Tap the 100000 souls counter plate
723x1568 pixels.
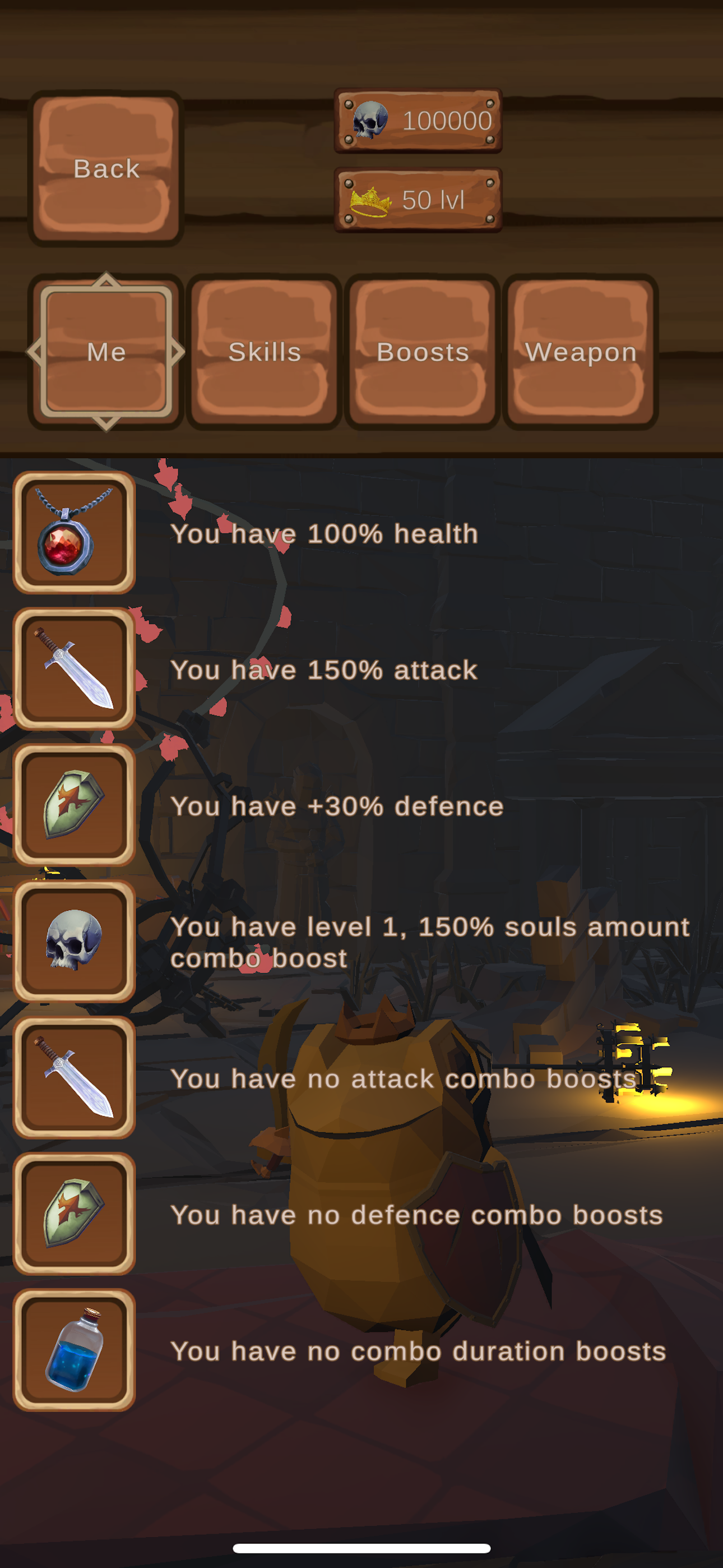pos(418,121)
